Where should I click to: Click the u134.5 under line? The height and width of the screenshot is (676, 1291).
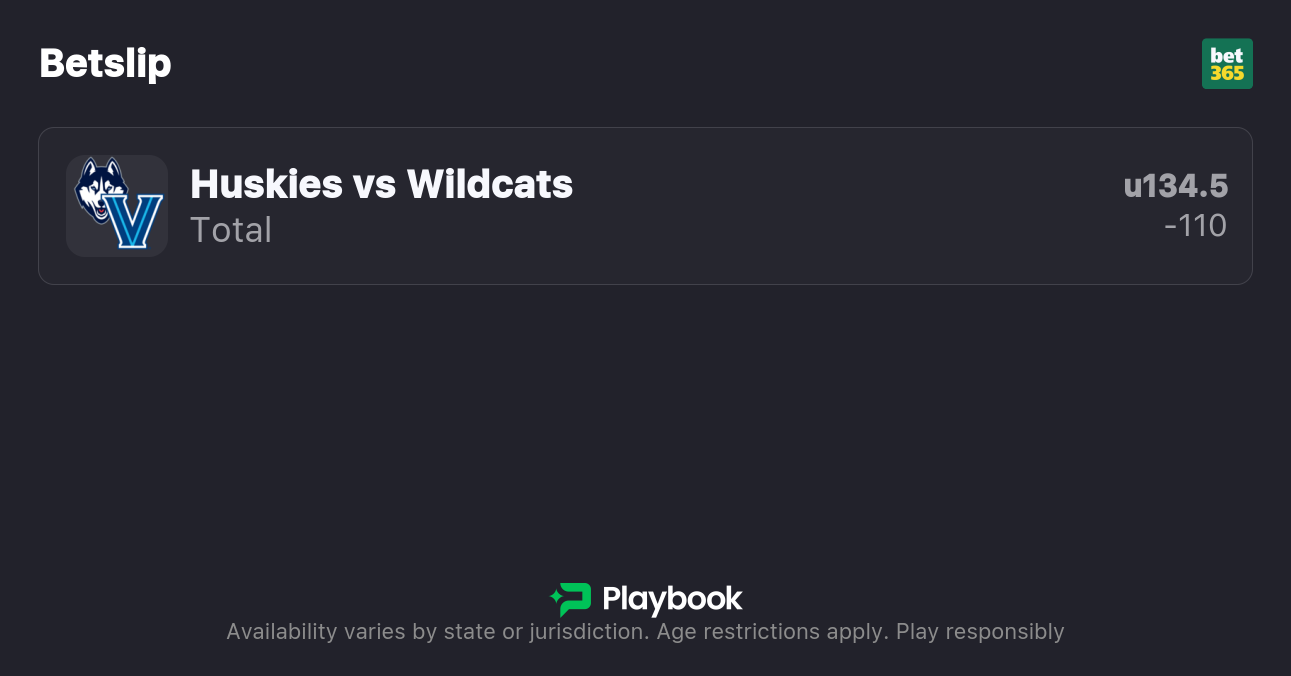click(x=1175, y=186)
